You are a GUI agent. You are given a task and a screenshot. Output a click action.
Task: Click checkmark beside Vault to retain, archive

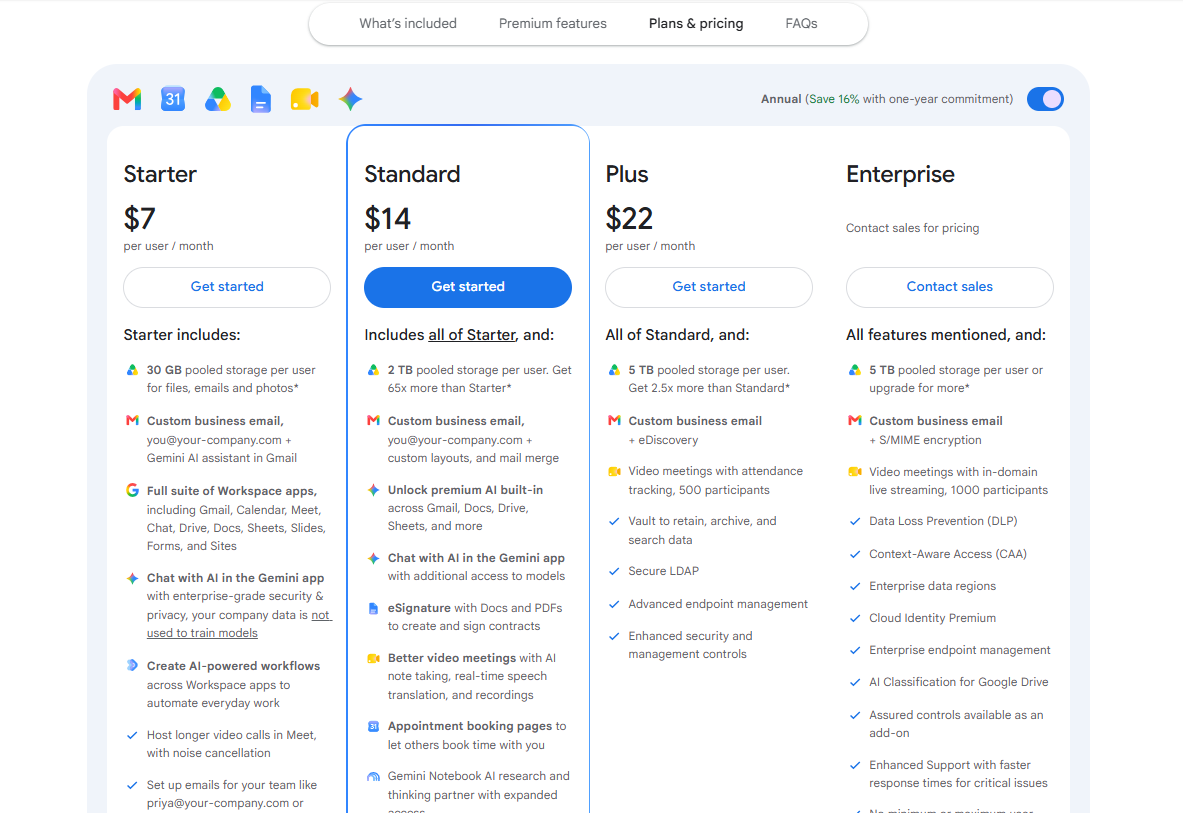click(x=614, y=521)
